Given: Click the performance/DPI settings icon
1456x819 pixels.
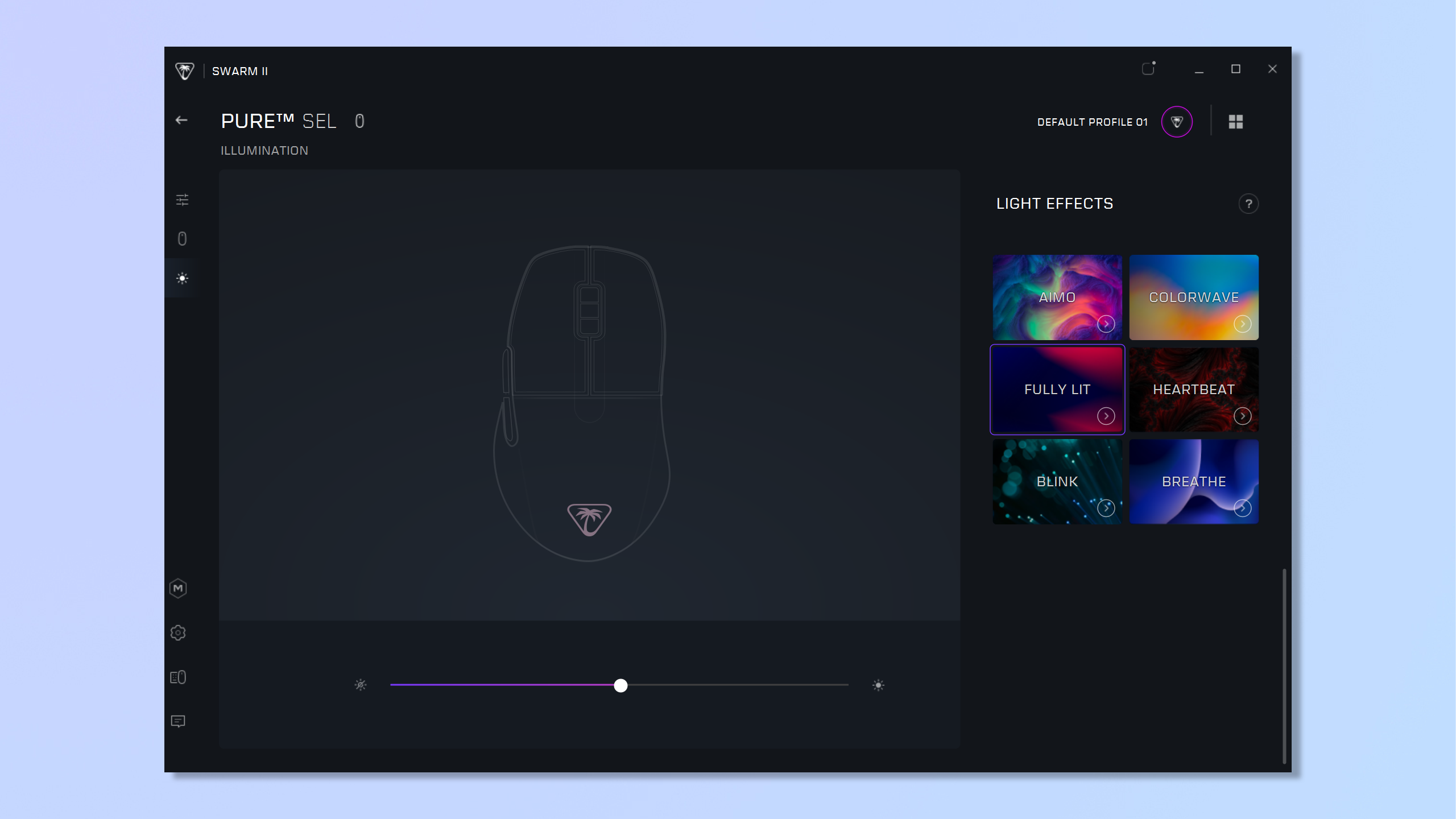Looking at the screenshot, I should coord(182,200).
